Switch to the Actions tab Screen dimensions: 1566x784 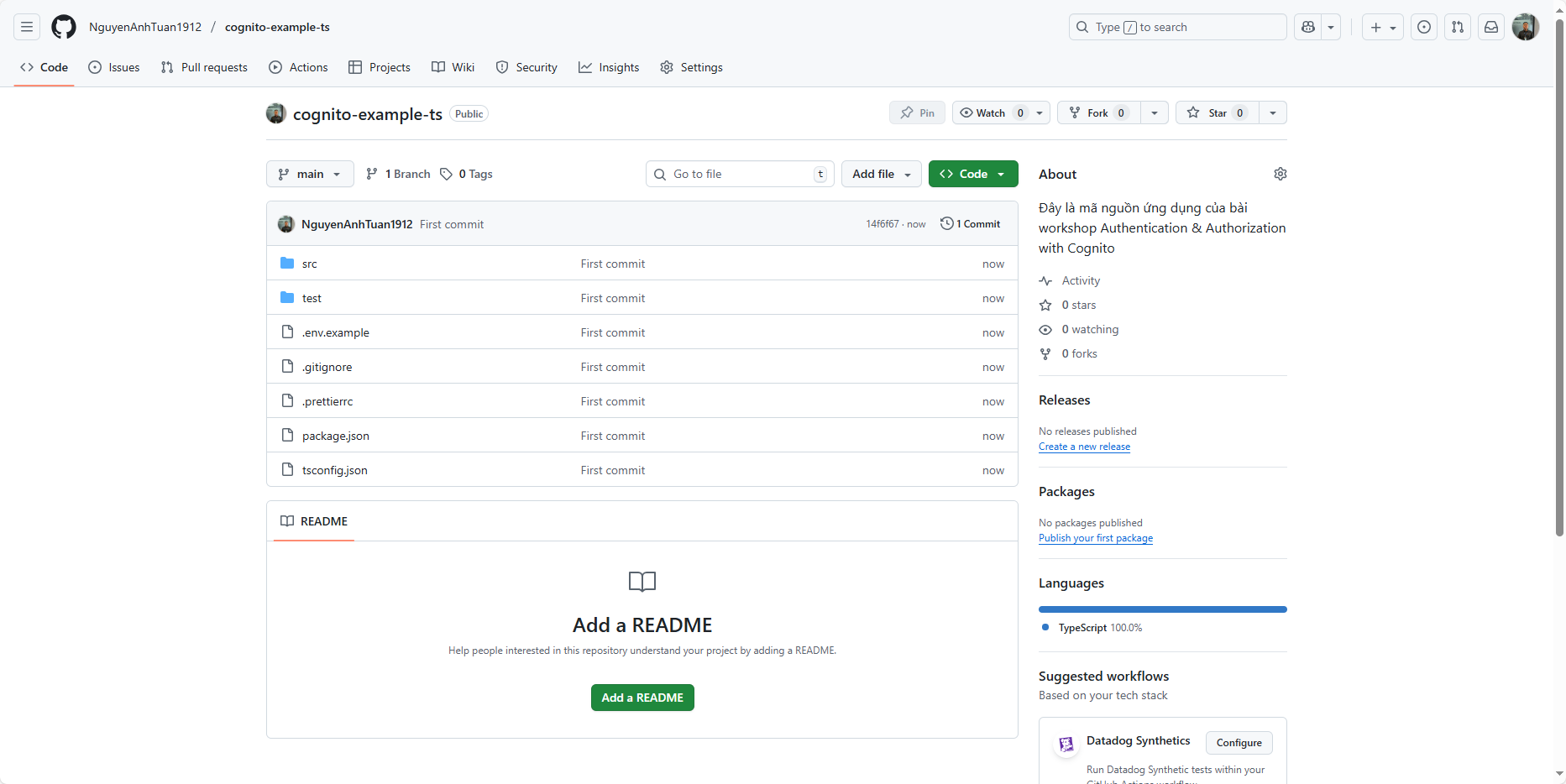[x=298, y=67]
